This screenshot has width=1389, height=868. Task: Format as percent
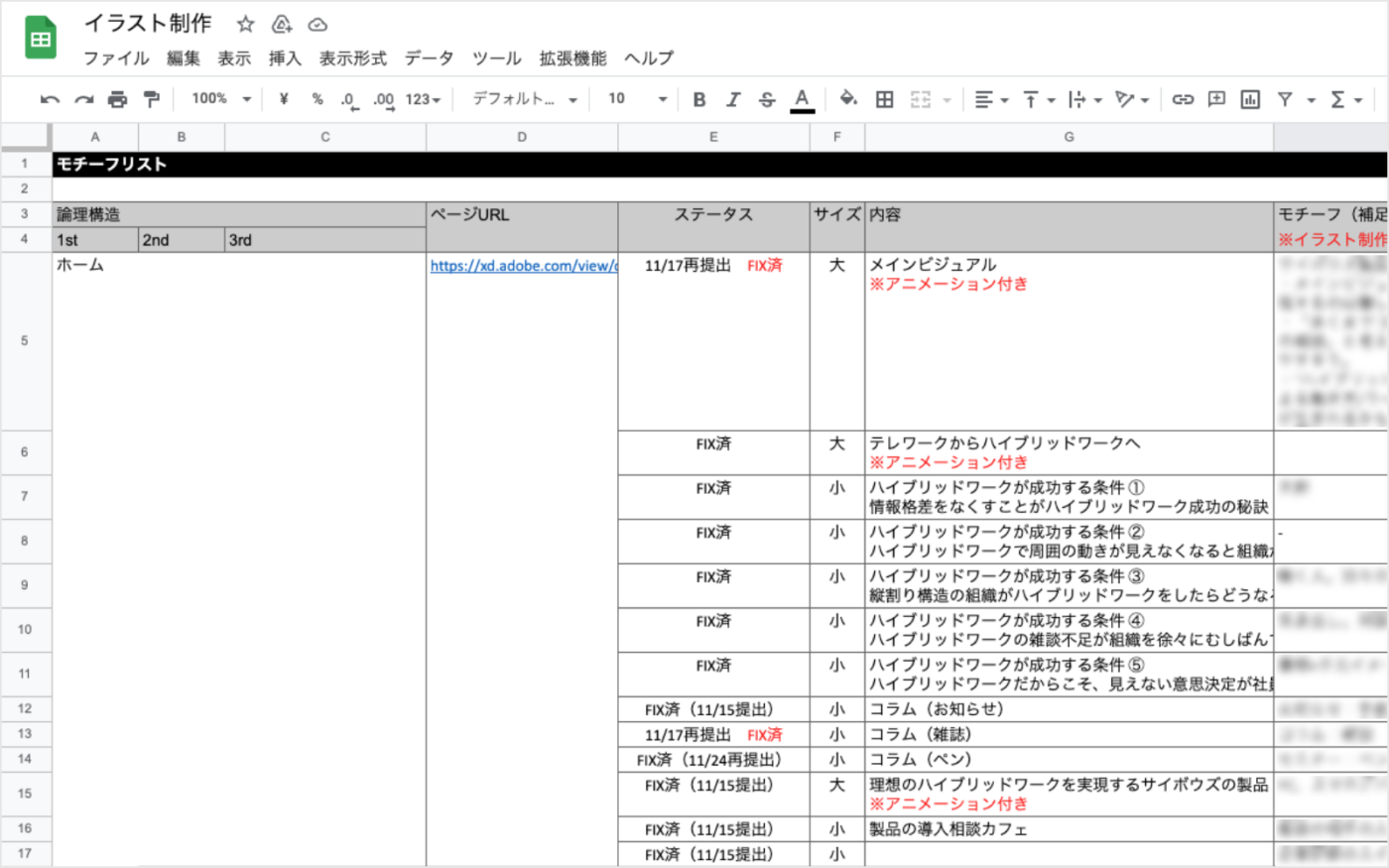pos(317,99)
